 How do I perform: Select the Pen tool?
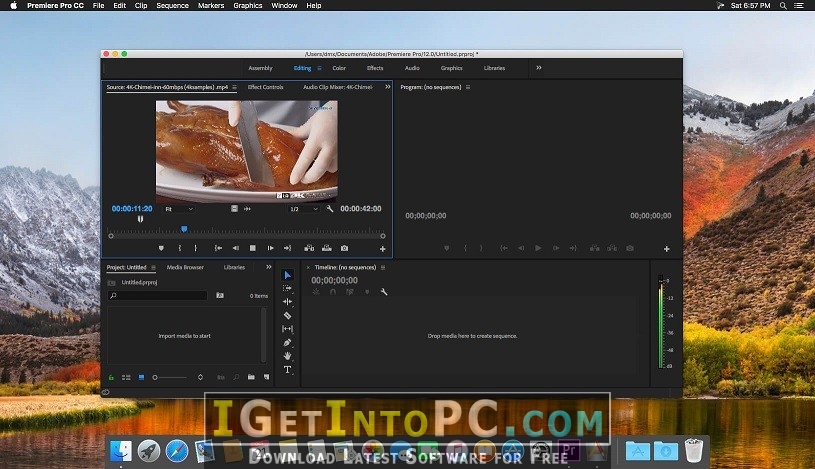coord(287,343)
